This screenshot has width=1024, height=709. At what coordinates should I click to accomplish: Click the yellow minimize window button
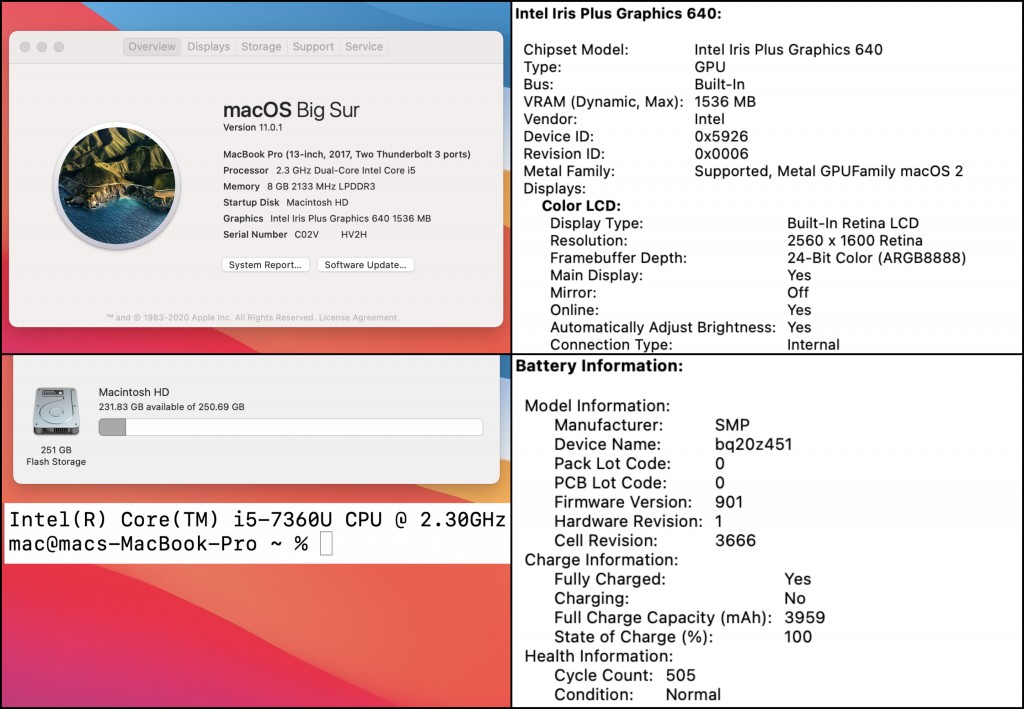tap(42, 47)
